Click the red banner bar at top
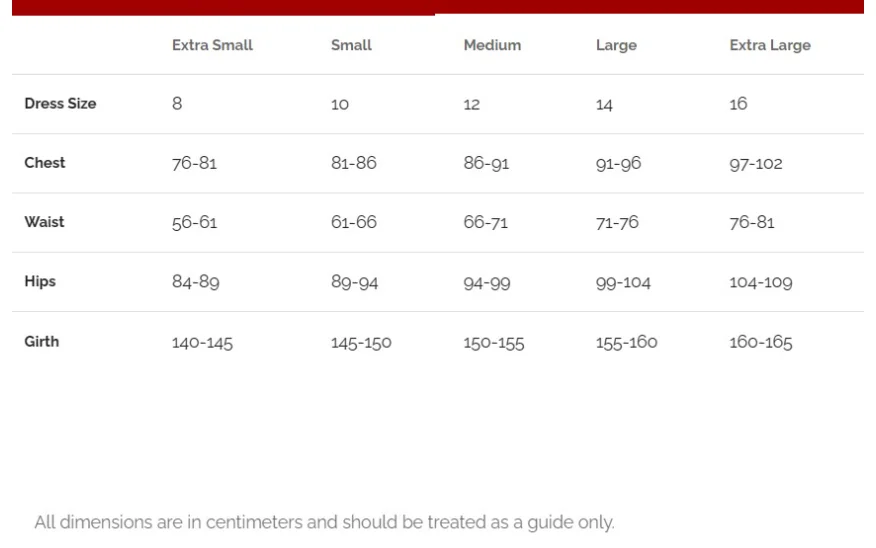Screen dimensions: 876x548 [438, 7]
